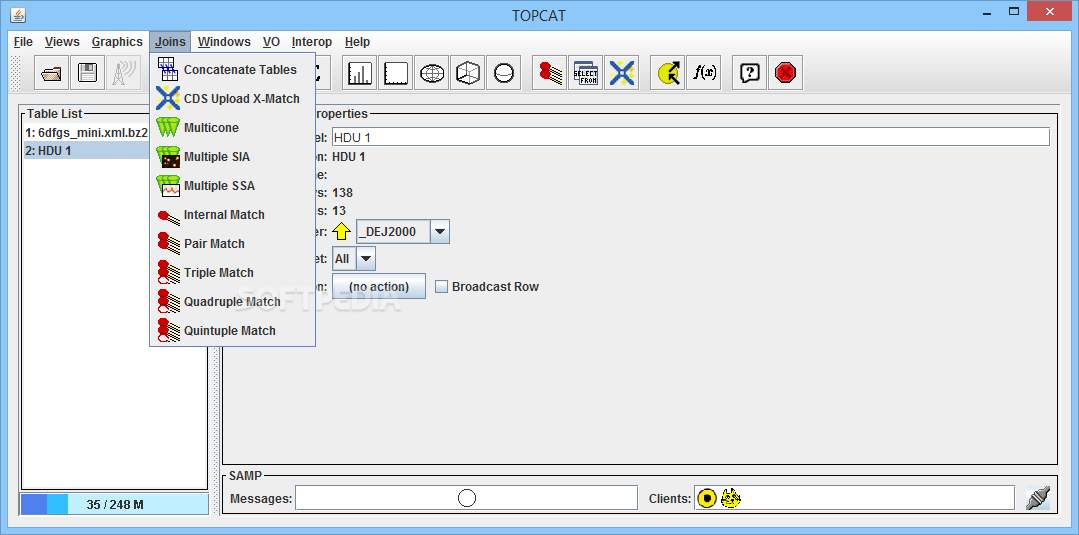Image resolution: width=1079 pixels, height=535 pixels.
Task: Open the cube plot window
Action: coord(467,73)
